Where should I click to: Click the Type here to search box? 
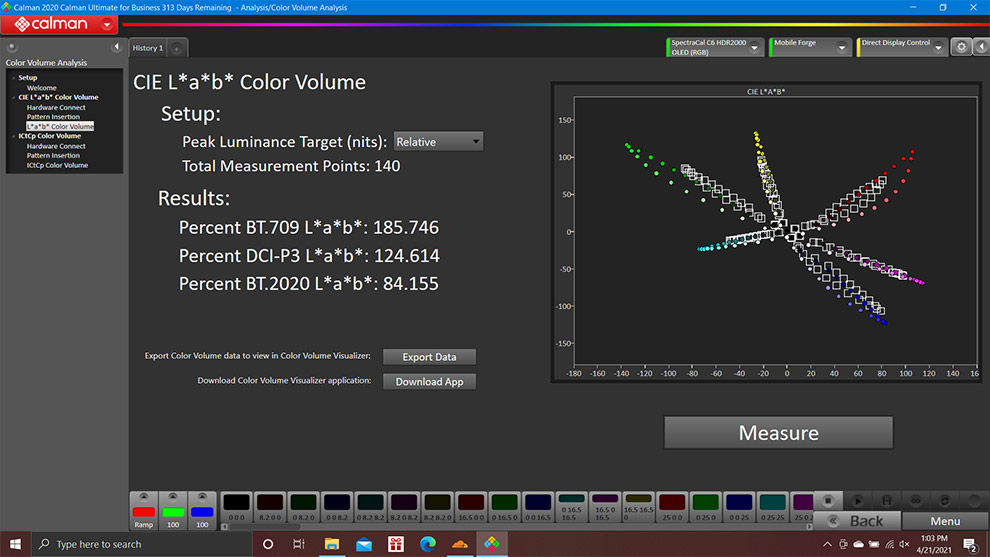[141, 544]
